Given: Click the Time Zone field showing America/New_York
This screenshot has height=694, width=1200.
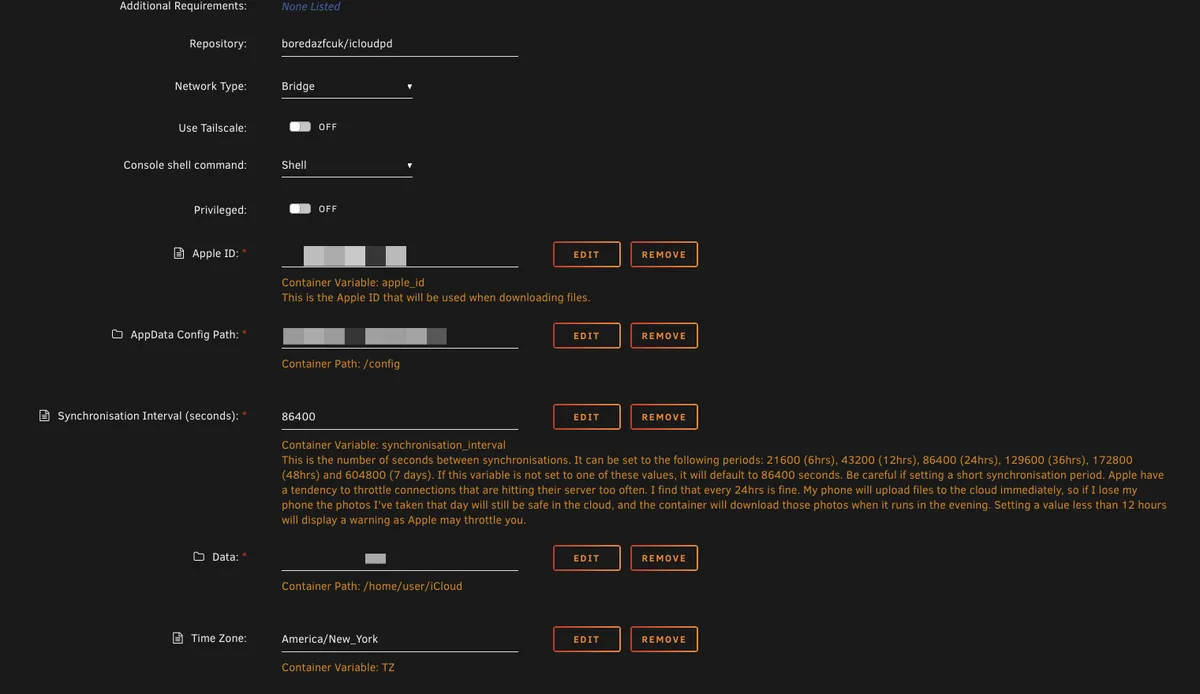Looking at the screenshot, I should [x=400, y=639].
